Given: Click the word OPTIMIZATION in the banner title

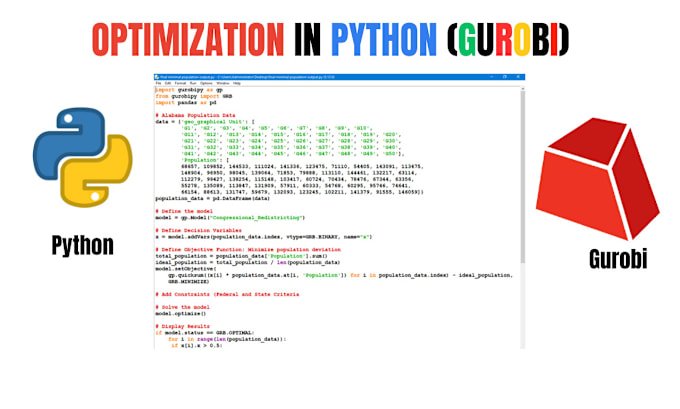Looking at the screenshot, I should point(188,39).
